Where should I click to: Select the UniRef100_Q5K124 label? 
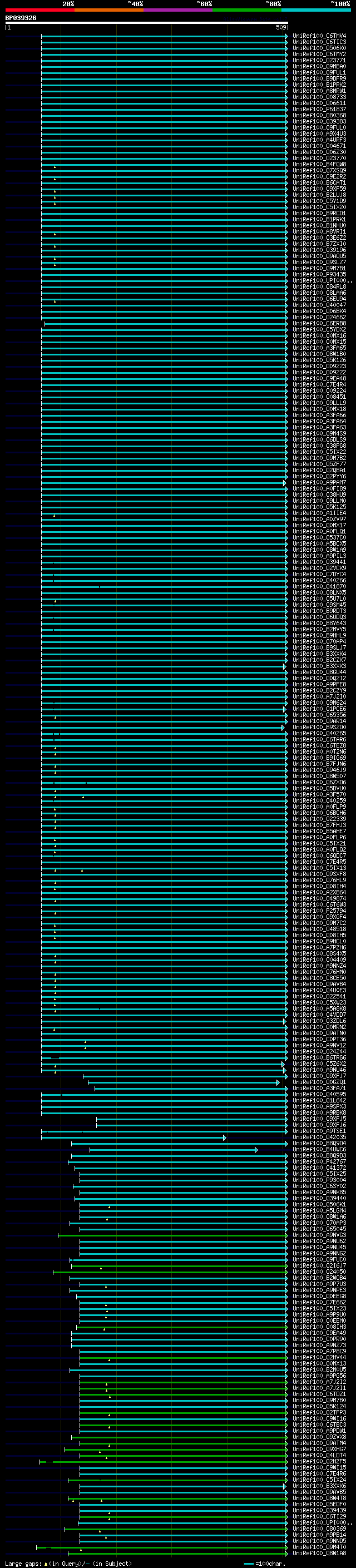tap(319, 1406)
